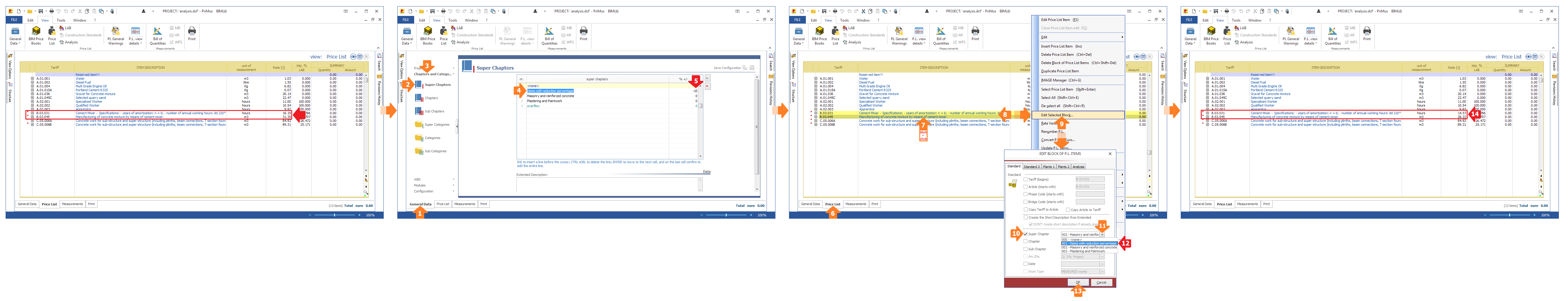Click Price List ribbon icon in rightmost window
This screenshot has height=301, width=1568.
pos(1227,36)
